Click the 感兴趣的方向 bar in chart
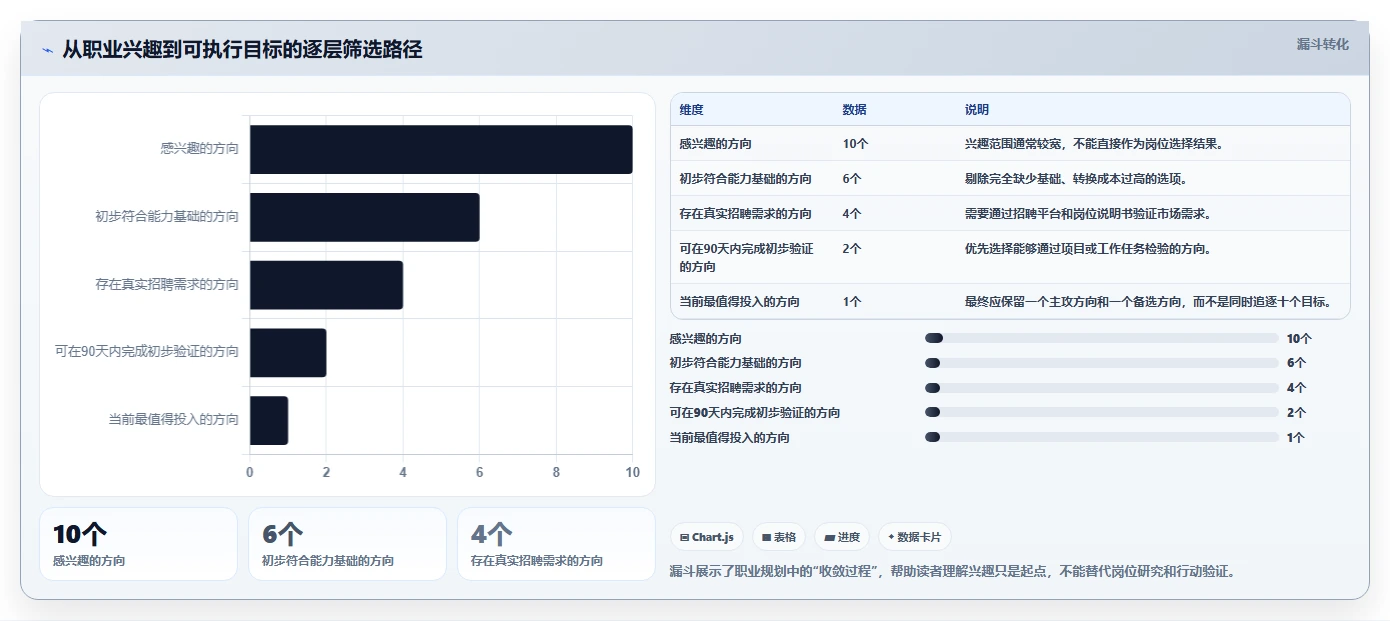 441,149
